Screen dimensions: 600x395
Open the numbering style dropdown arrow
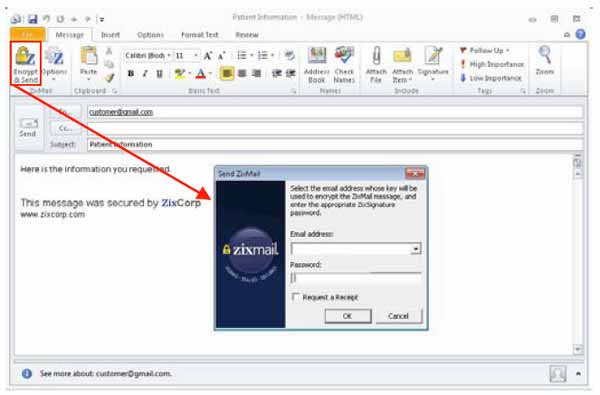[273, 55]
